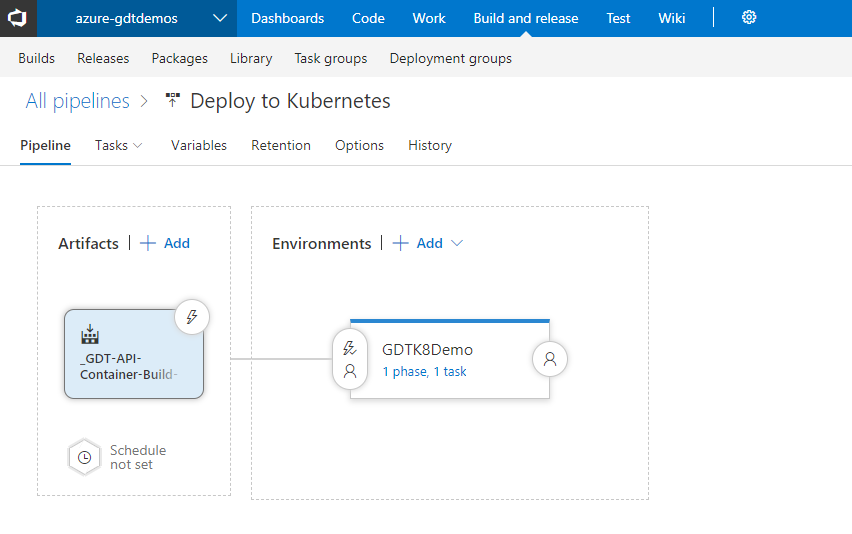
Task: Select the _GDT-API-Container-Build artifact card
Action: [134, 354]
